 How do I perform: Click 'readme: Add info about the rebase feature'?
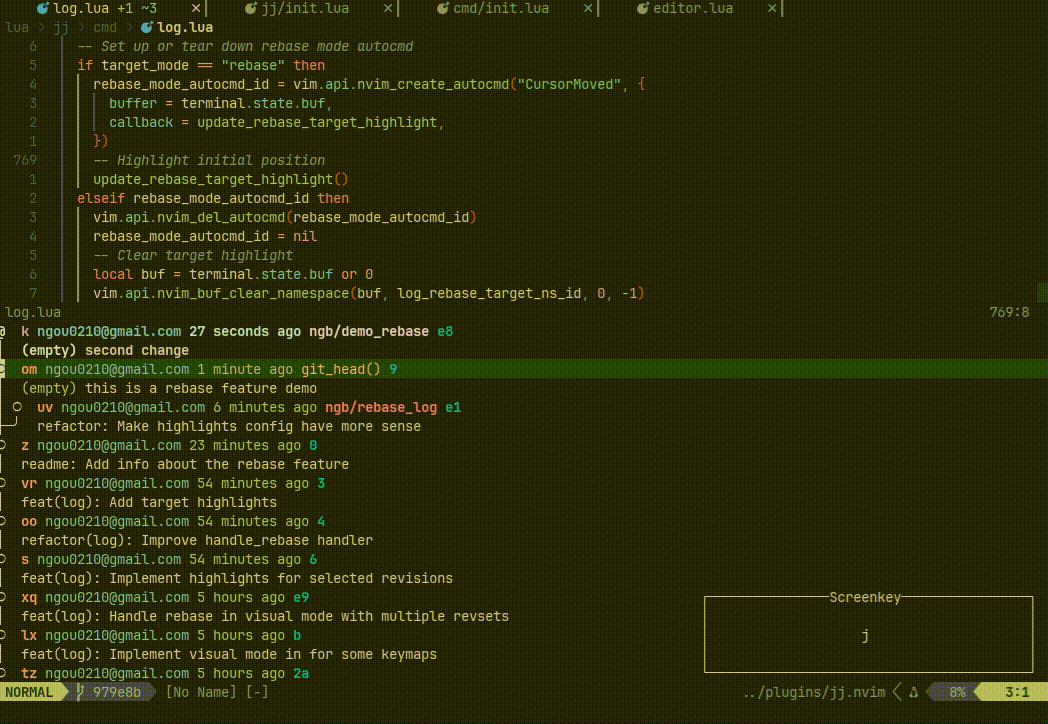pos(185,465)
